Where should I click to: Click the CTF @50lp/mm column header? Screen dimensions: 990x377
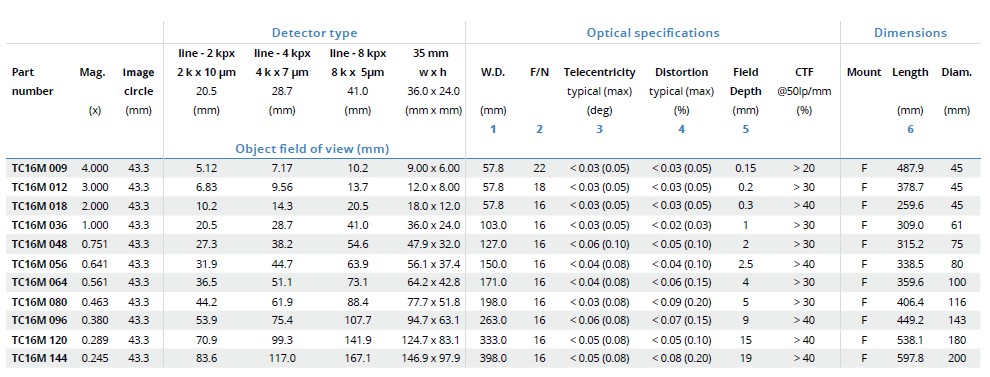point(804,81)
